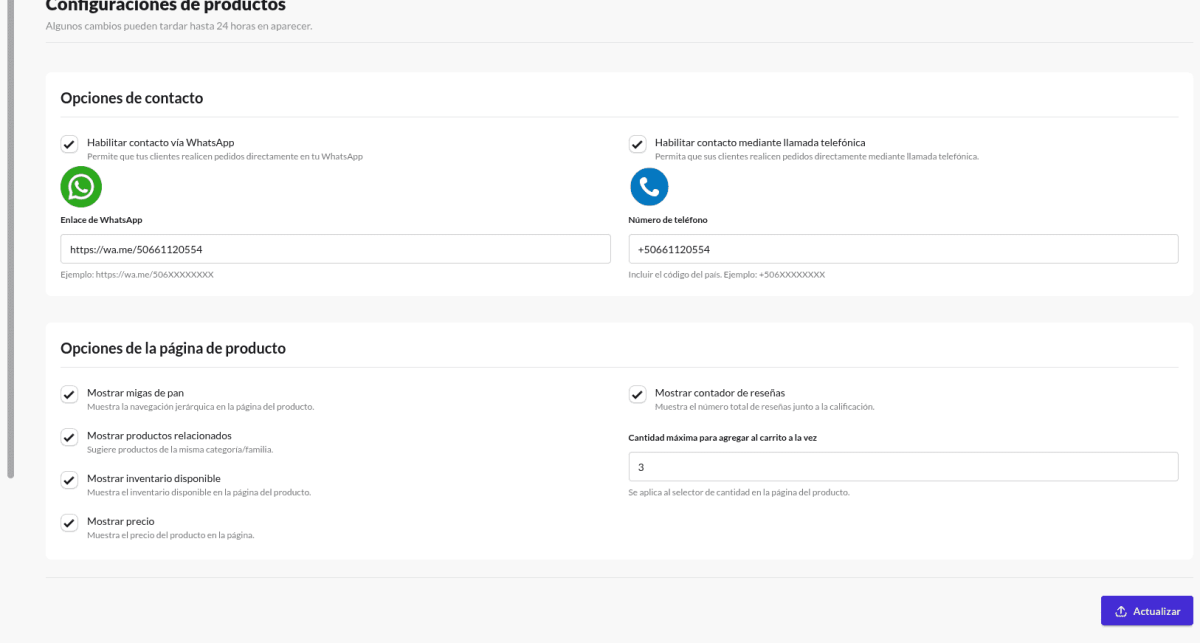The height and width of the screenshot is (643, 1200).
Task: Click the 'Cantidad máxima' quantity field
Action: coord(903,466)
